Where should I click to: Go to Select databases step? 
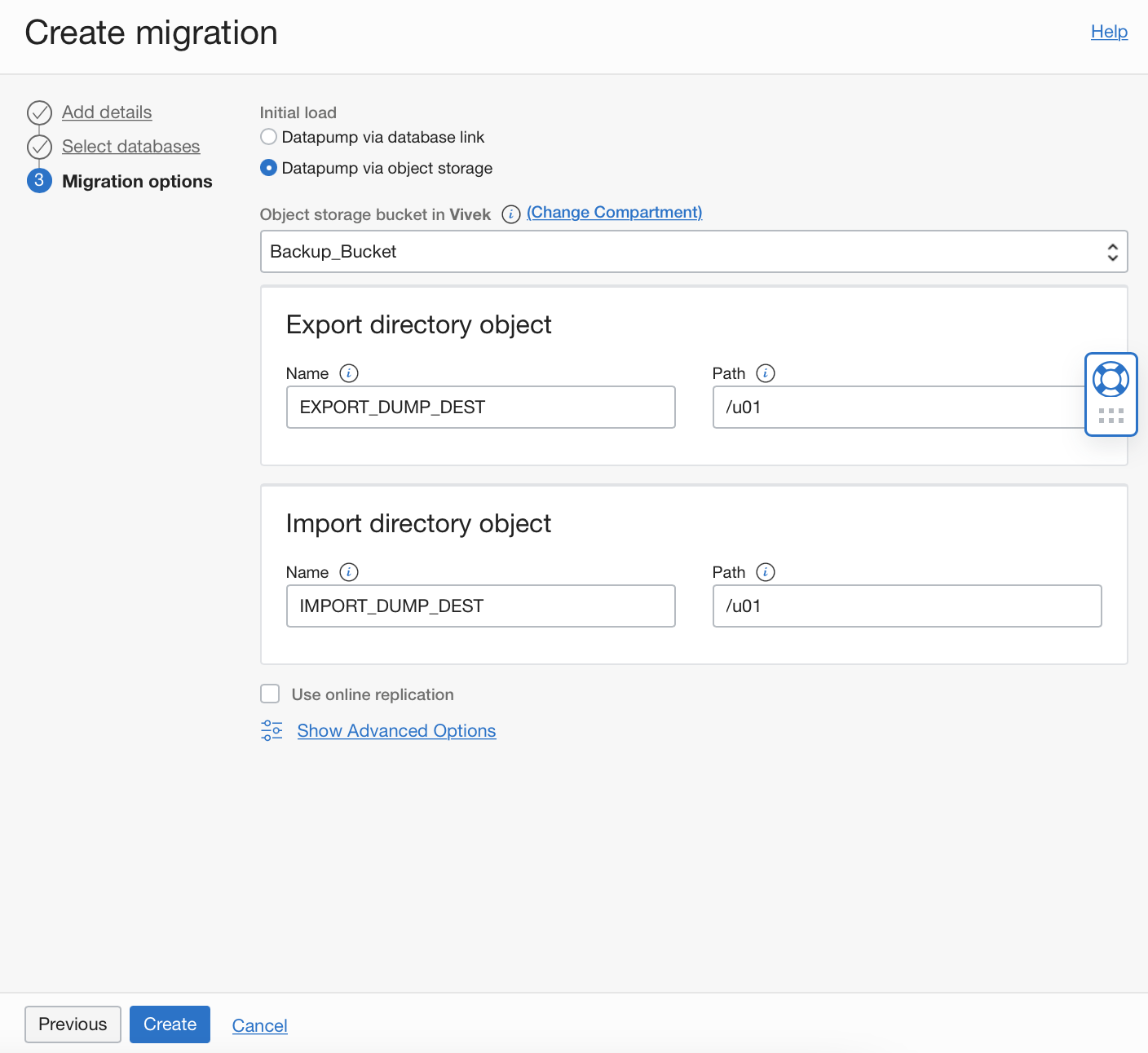pyautogui.click(x=130, y=147)
